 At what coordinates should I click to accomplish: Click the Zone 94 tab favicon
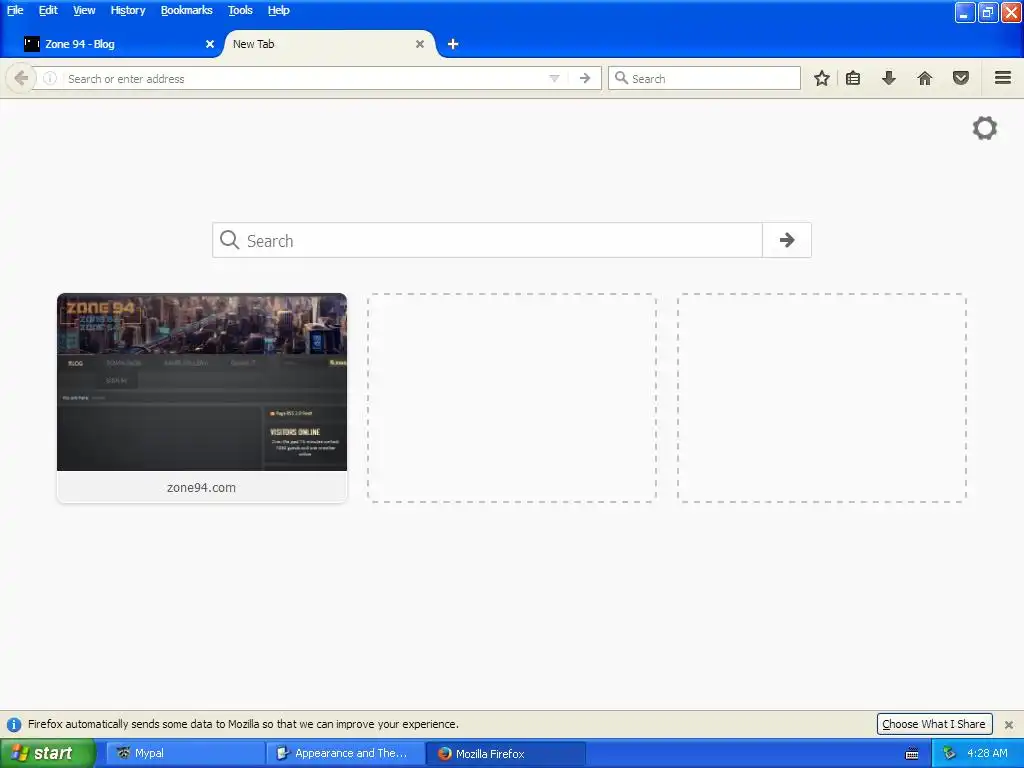[x=32, y=44]
